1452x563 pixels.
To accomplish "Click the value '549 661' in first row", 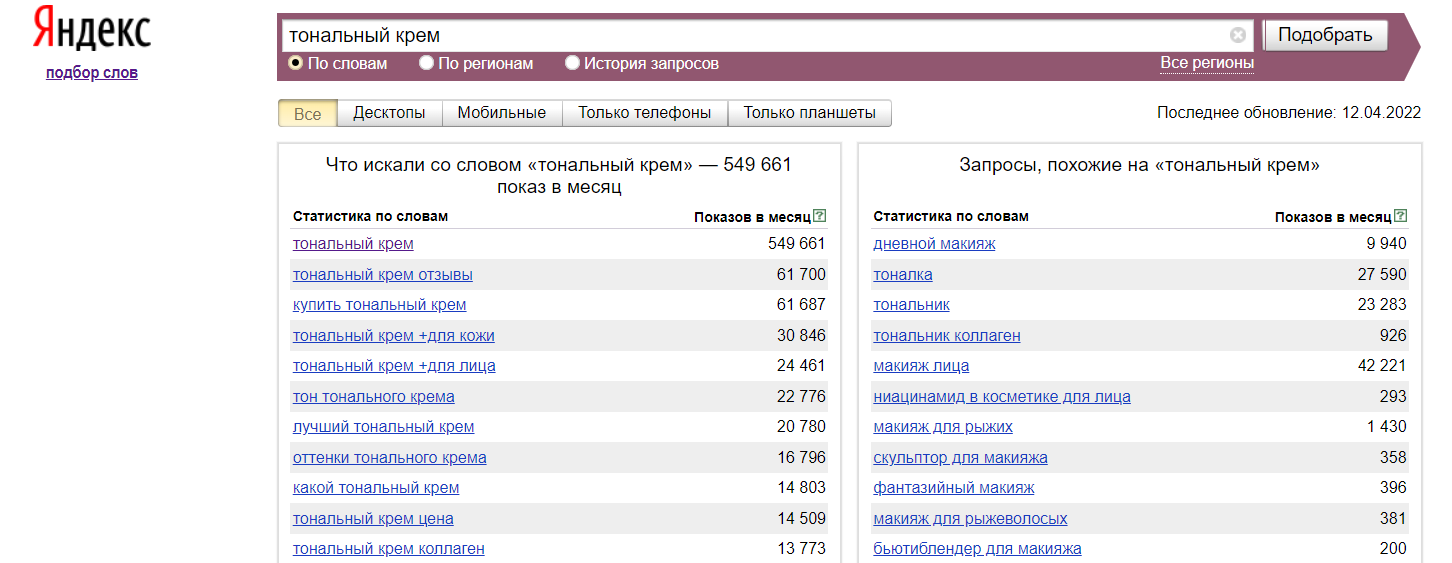I will click(x=797, y=244).
